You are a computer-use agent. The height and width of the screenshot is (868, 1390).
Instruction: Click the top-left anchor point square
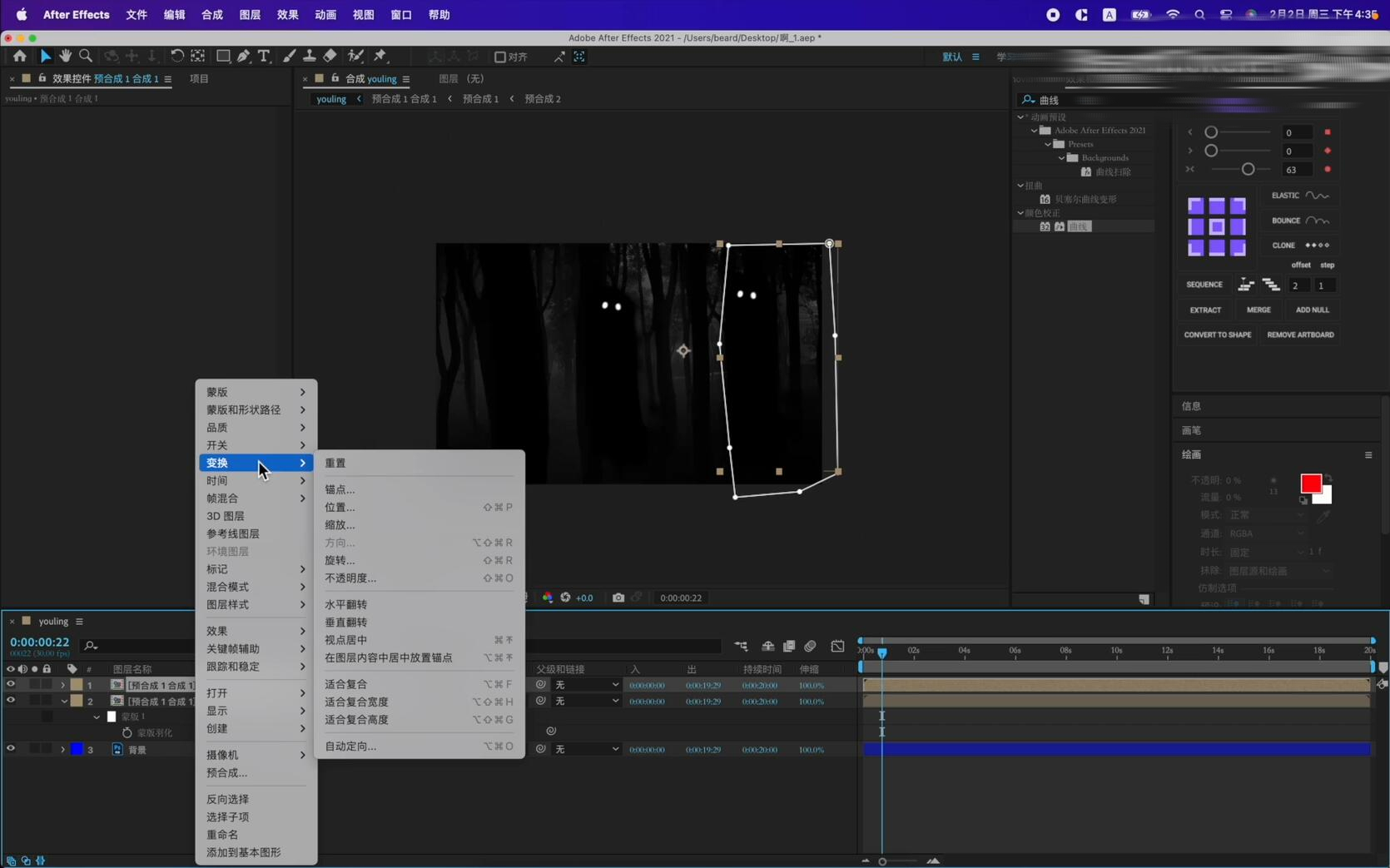coord(1195,206)
